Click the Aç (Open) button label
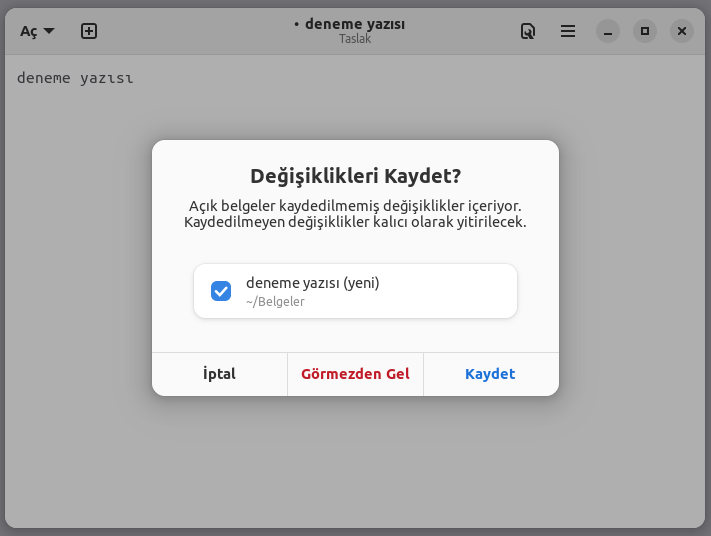The height and width of the screenshot is (536, 711). 29,31
